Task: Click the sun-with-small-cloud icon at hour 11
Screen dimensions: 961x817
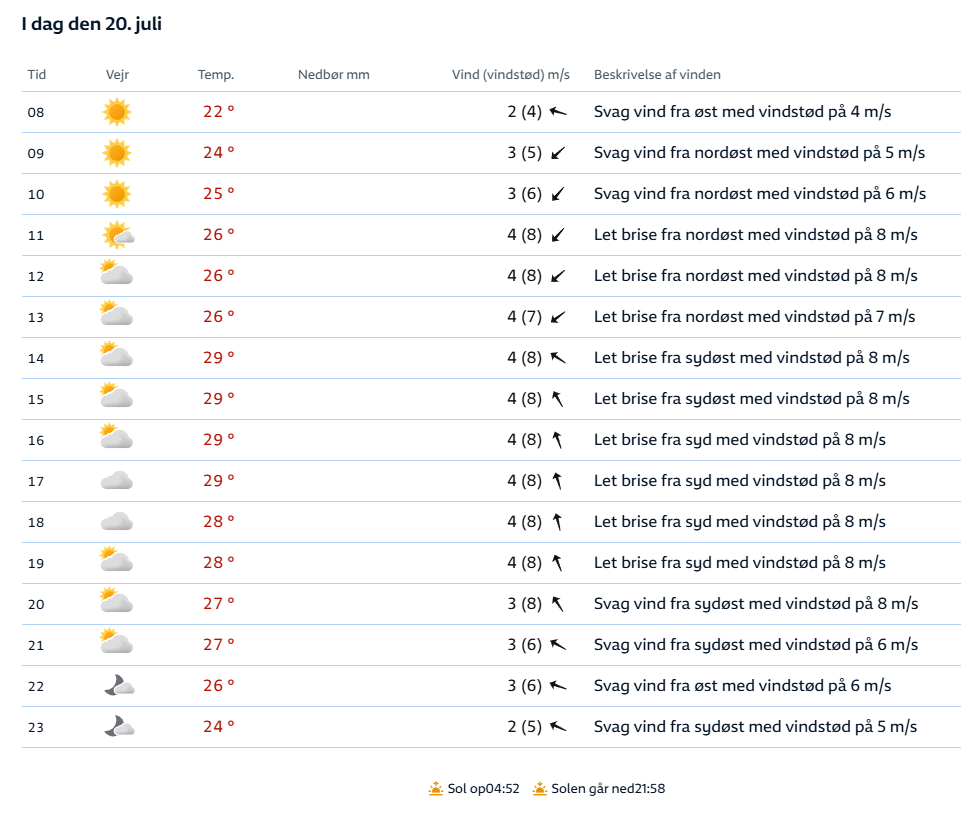Action: (x=118, y=235)
